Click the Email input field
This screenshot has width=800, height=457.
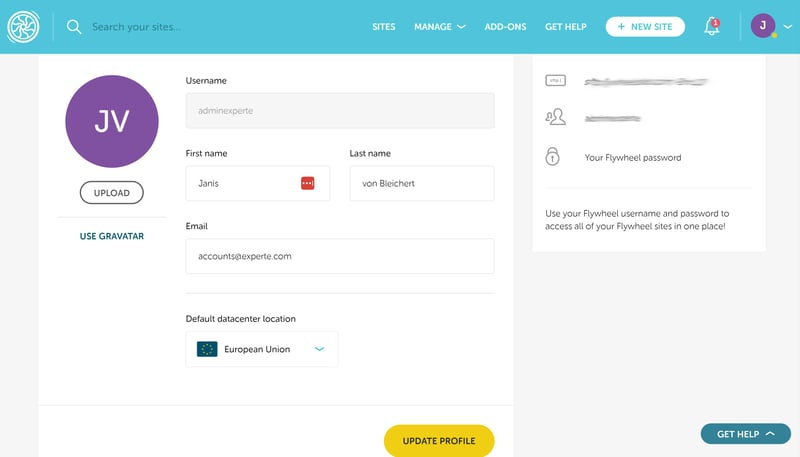coord(340,256)
